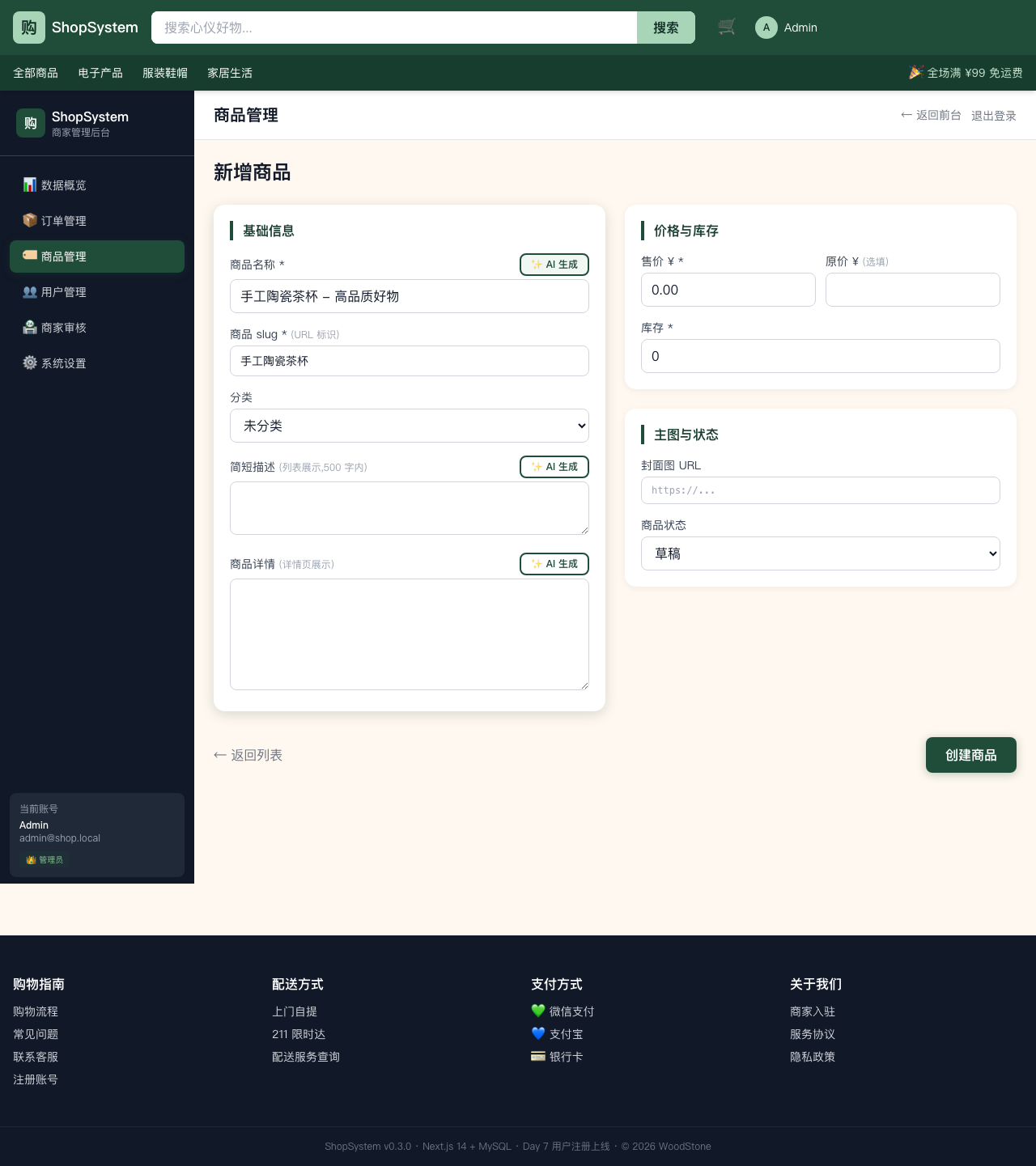Go to 订单管理 in sidebar
Image resolution: width=1036 pixels, height=1166 pixels.
point(97,221)
